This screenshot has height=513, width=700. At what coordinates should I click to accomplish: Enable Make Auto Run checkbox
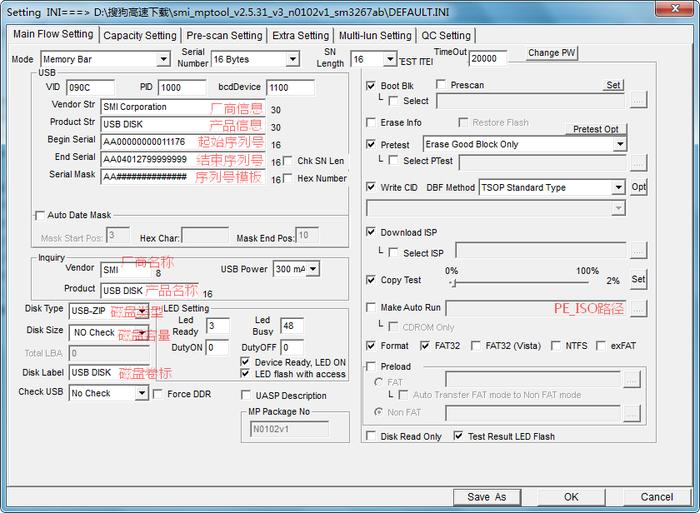tap(371, 307)
